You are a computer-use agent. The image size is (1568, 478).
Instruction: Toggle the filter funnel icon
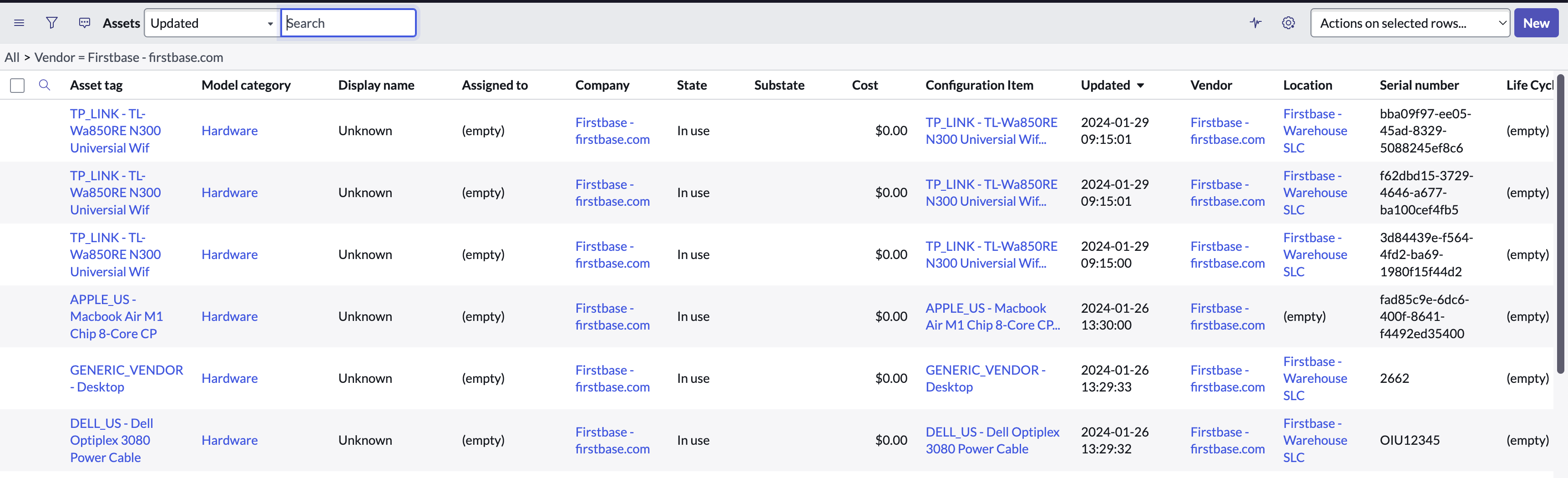52,23
